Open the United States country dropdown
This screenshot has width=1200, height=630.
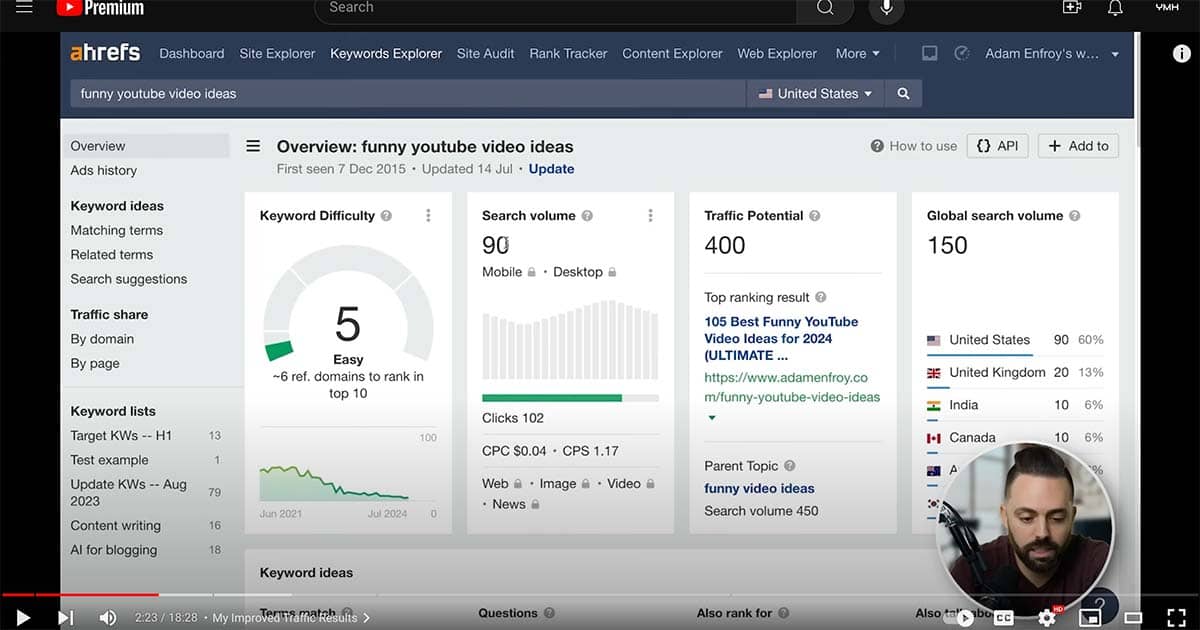click(815, 93)
